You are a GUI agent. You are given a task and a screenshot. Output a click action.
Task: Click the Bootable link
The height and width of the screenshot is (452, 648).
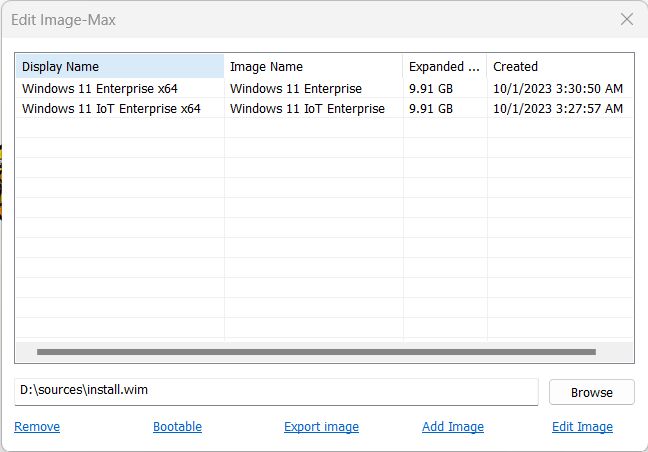coord(177,426)
